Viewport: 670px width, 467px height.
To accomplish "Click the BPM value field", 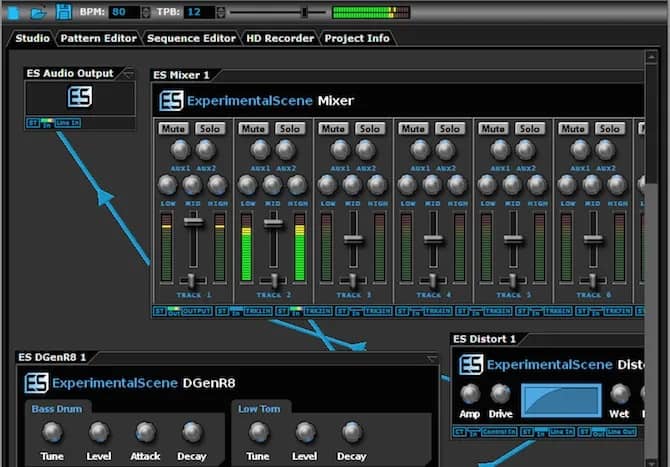I will coord(124,12).
